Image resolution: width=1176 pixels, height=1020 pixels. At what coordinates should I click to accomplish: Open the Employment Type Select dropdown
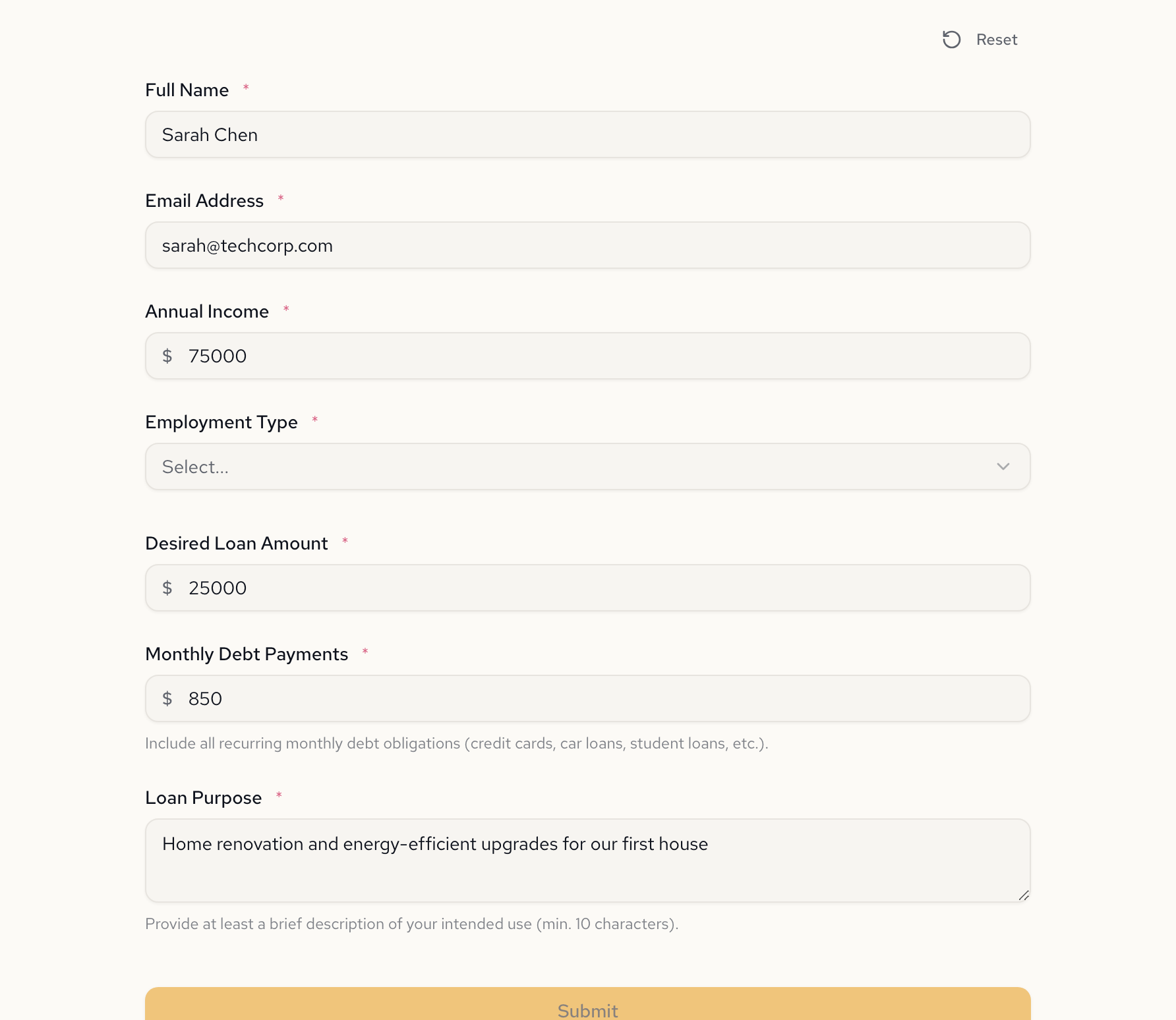[x=587, y=467]
